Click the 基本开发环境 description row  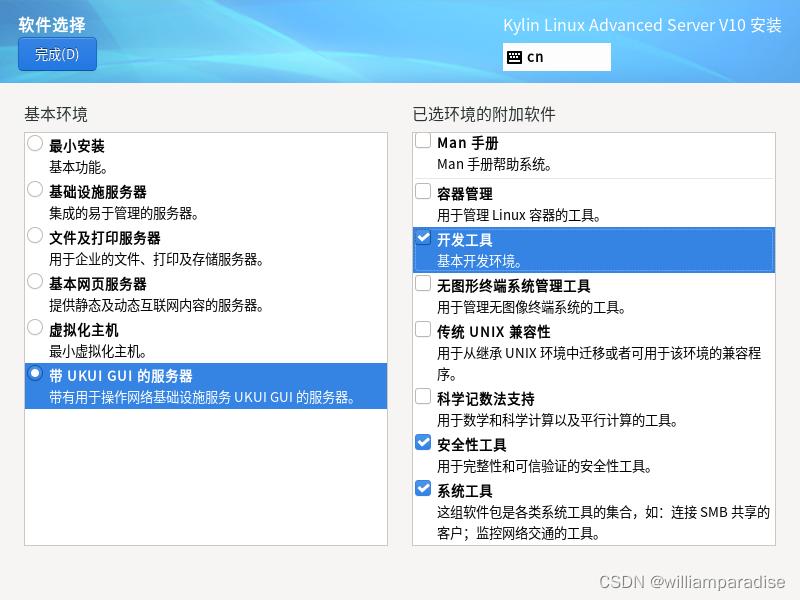(479, 262)
